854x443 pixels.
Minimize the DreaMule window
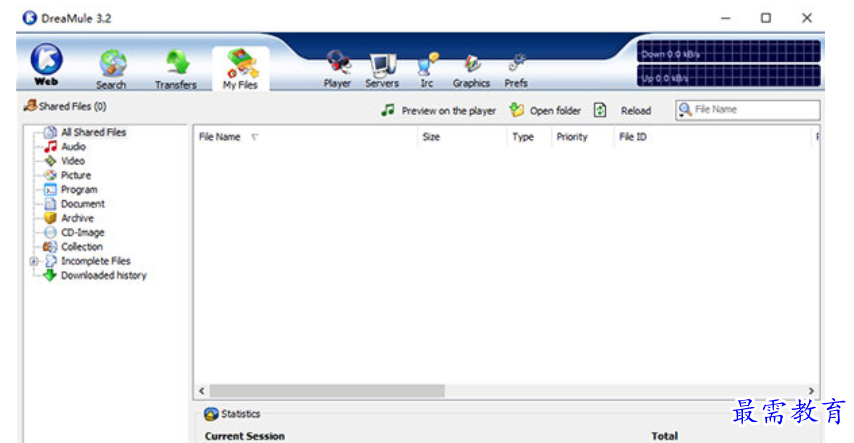pyautogui.click(x=725, y=18)
